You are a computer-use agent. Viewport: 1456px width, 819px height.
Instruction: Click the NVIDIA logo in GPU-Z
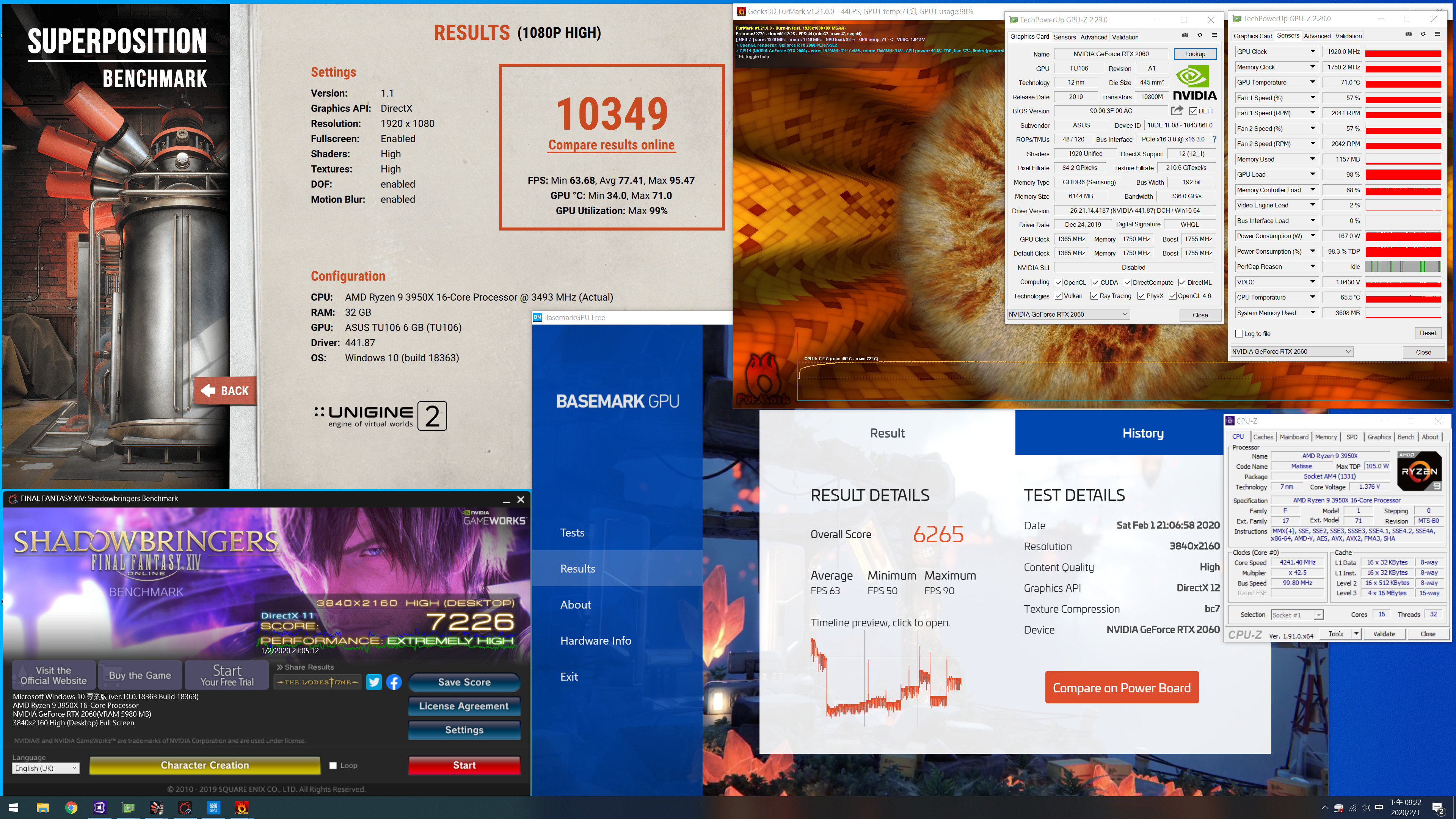[x=1194, y=83]
